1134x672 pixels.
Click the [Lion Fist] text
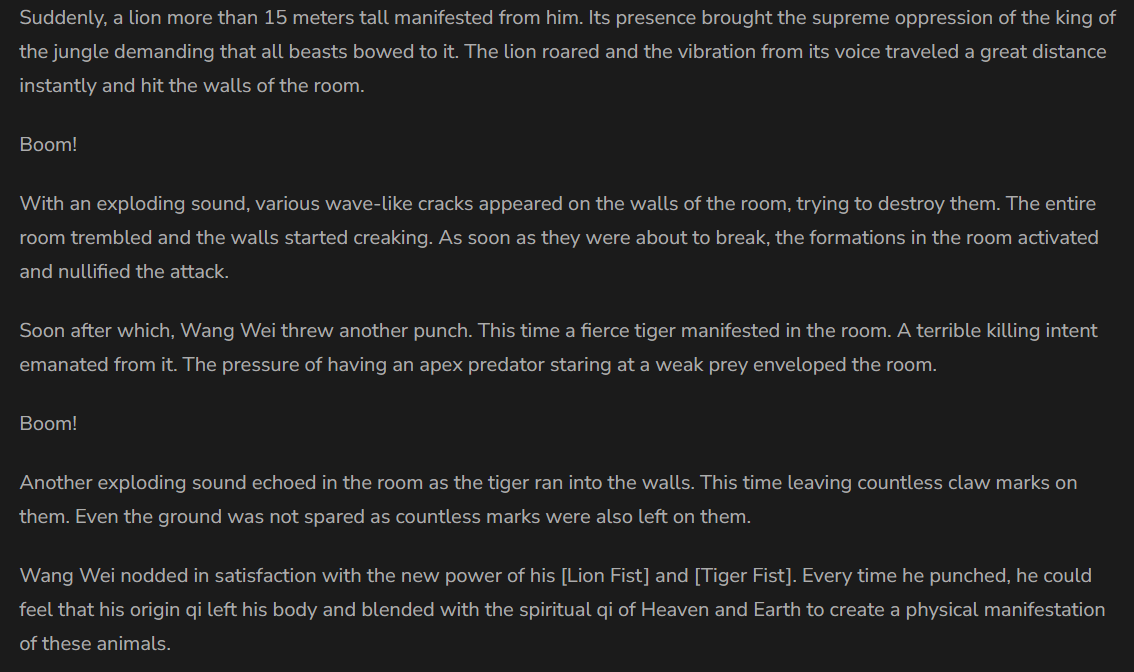[607, 576]
